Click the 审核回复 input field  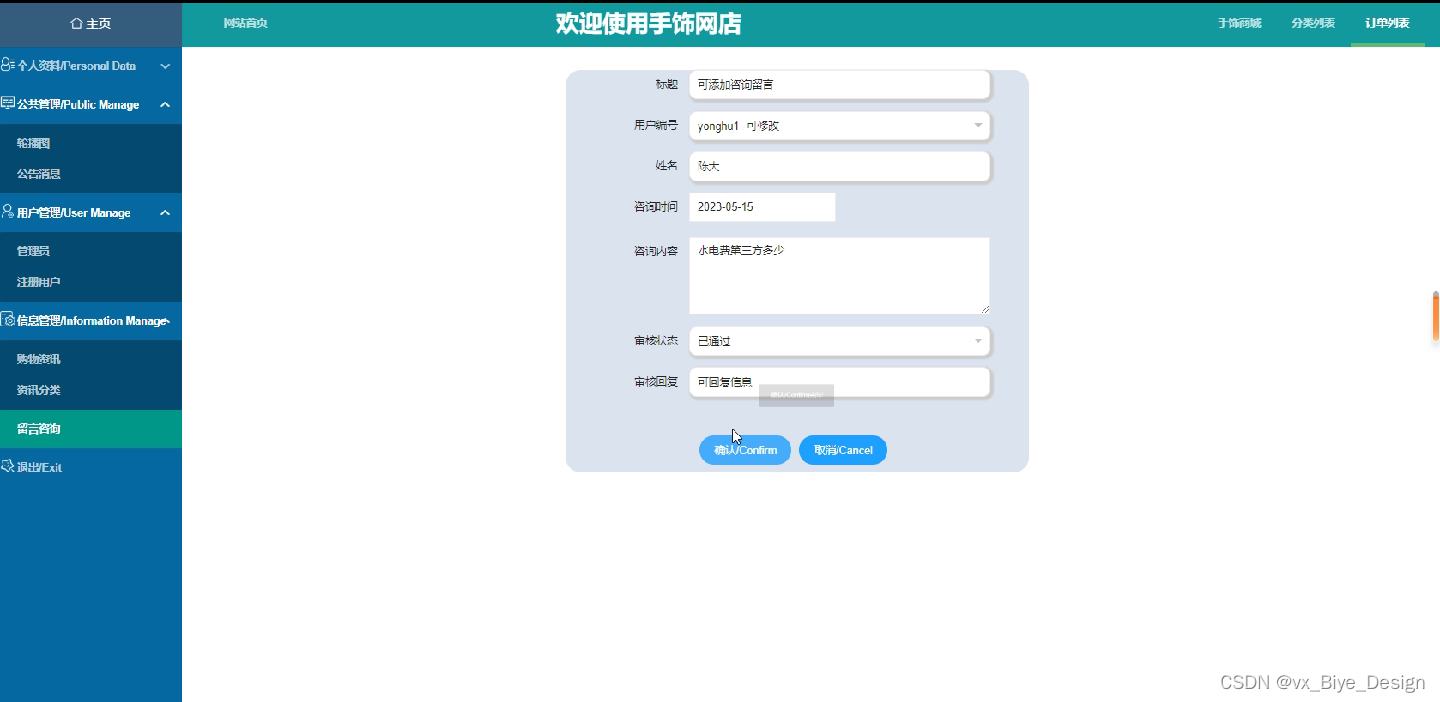839,382
